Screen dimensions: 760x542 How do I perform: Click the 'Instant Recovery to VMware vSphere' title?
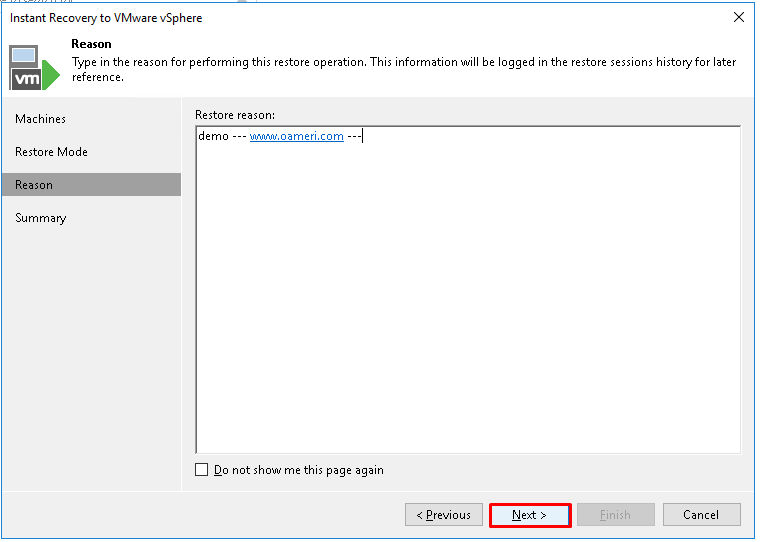(106, 18)
